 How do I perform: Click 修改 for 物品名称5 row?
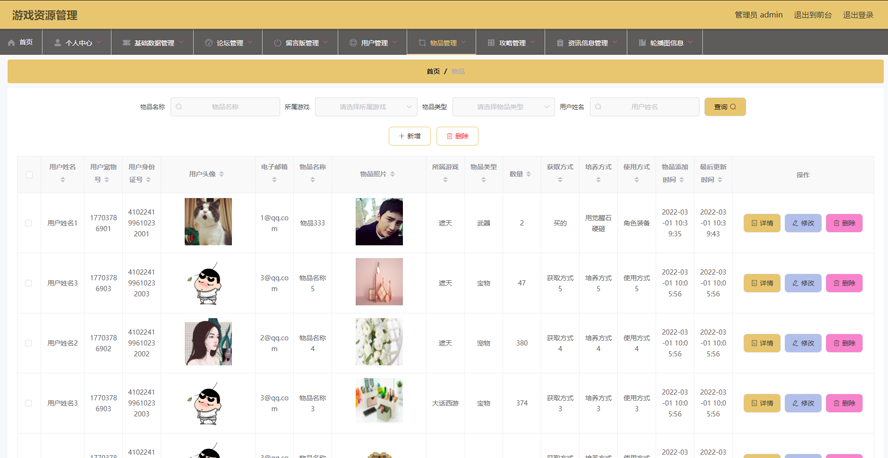pos(803,283)
